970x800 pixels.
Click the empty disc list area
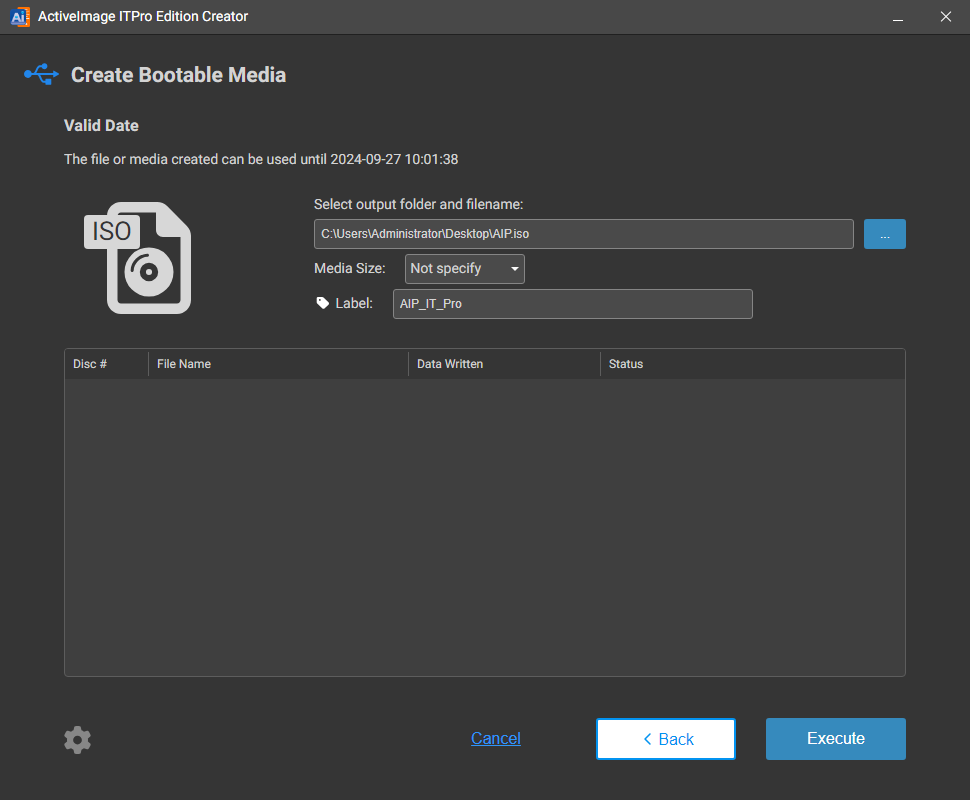click(x=484, y=525)
